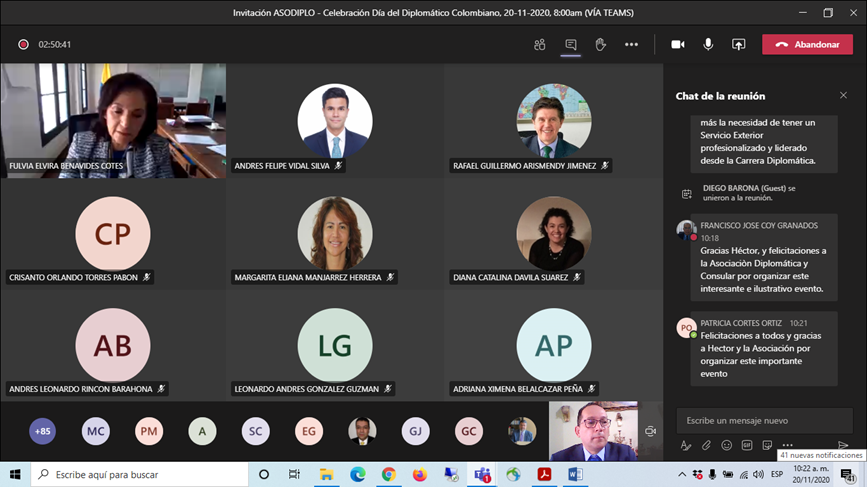This screenshot has width=867, height=487.
Task: Select the EG participant avatar
Action: coord(309,431)
